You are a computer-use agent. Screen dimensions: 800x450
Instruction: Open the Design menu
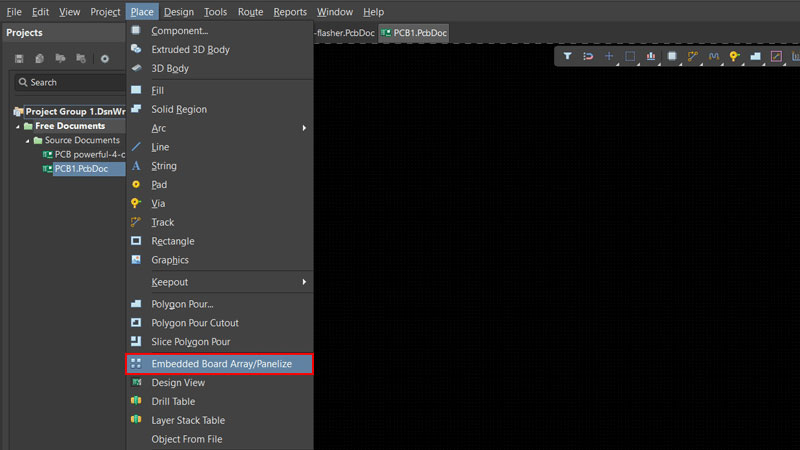[x=178, y=12]
